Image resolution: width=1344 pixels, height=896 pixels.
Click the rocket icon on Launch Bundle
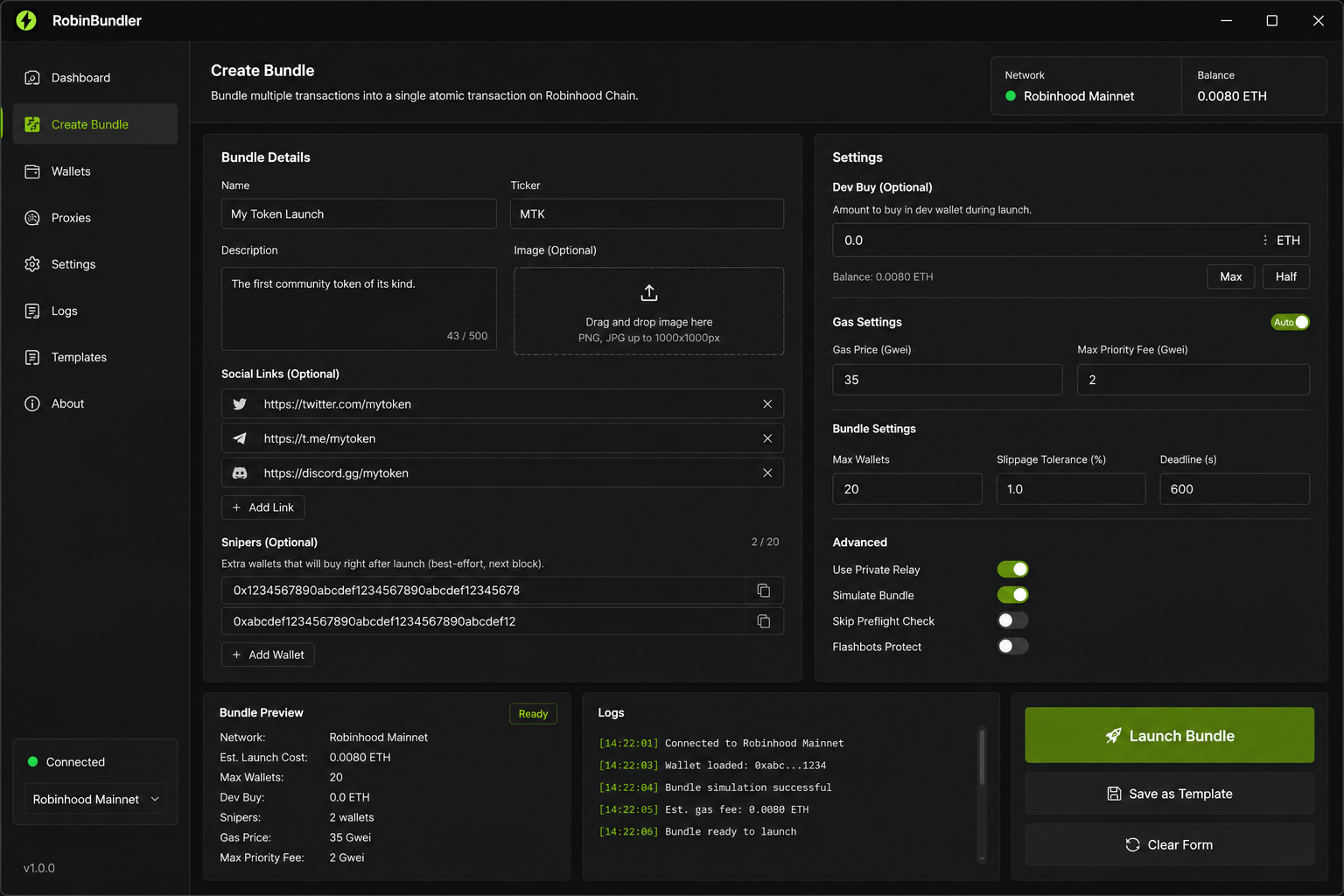[x=1113, y=736]
